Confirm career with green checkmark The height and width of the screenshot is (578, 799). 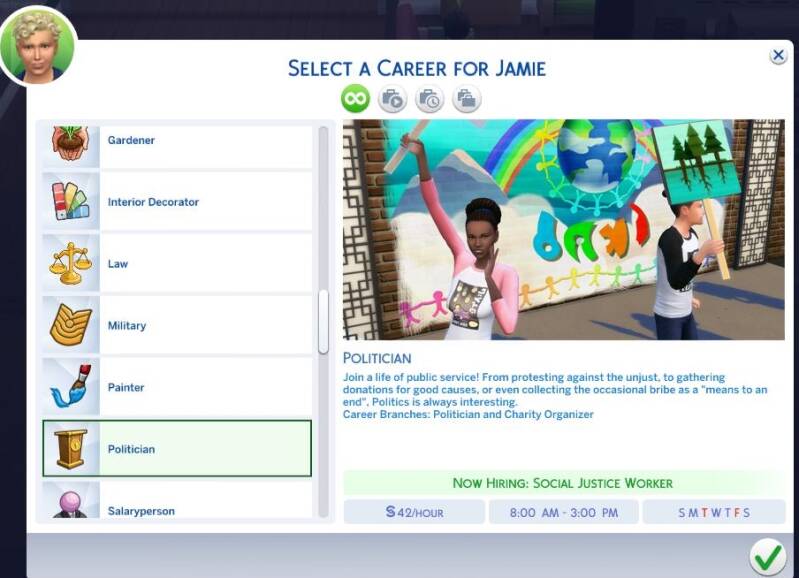coord(768,557)
